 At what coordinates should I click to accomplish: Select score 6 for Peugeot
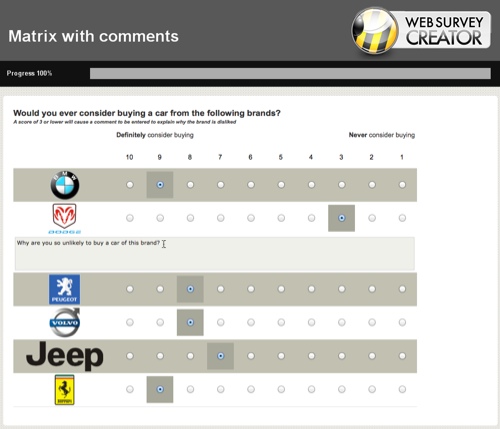[251, 289]
